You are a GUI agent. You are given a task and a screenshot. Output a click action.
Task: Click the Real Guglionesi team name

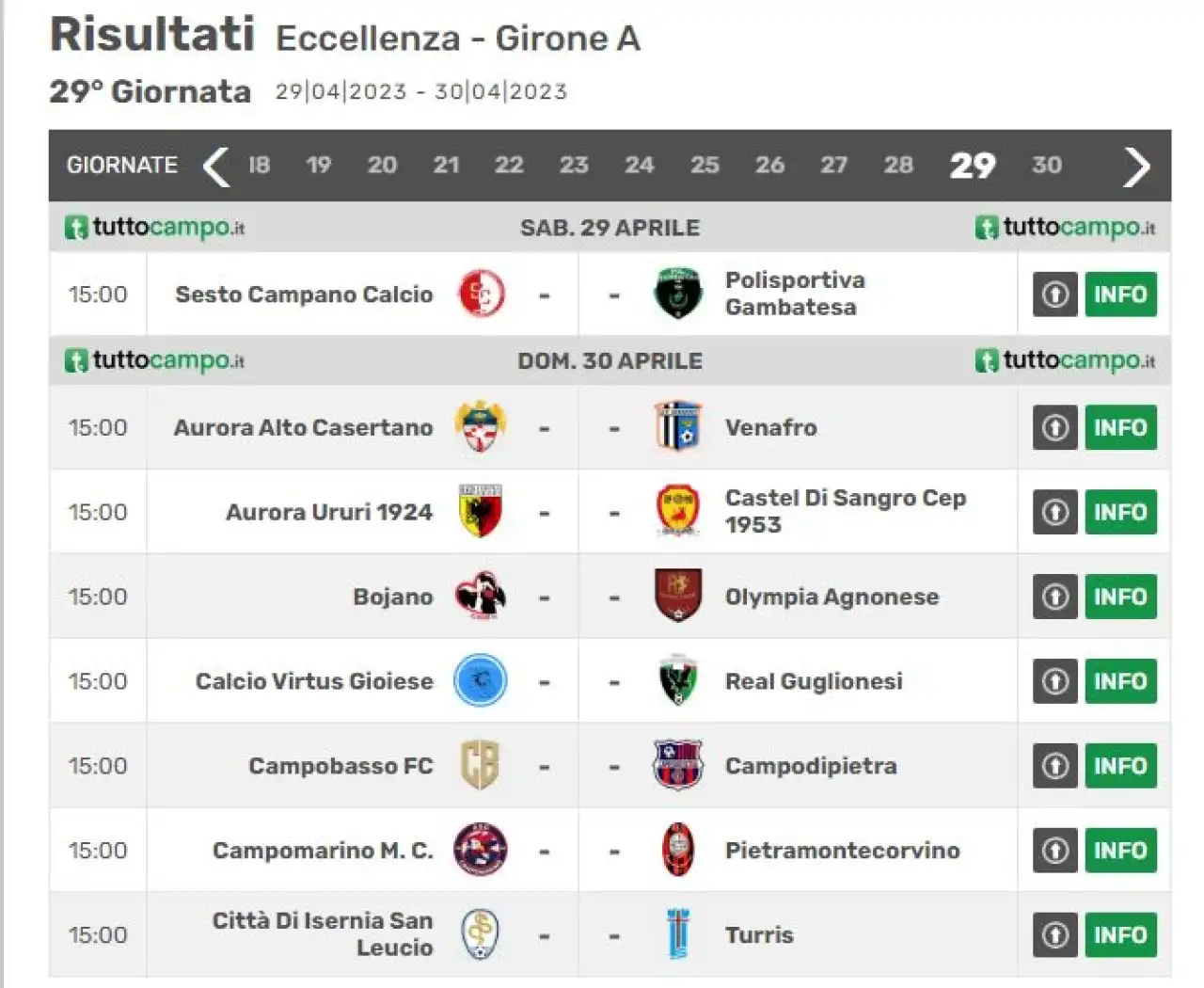(814, 681)
